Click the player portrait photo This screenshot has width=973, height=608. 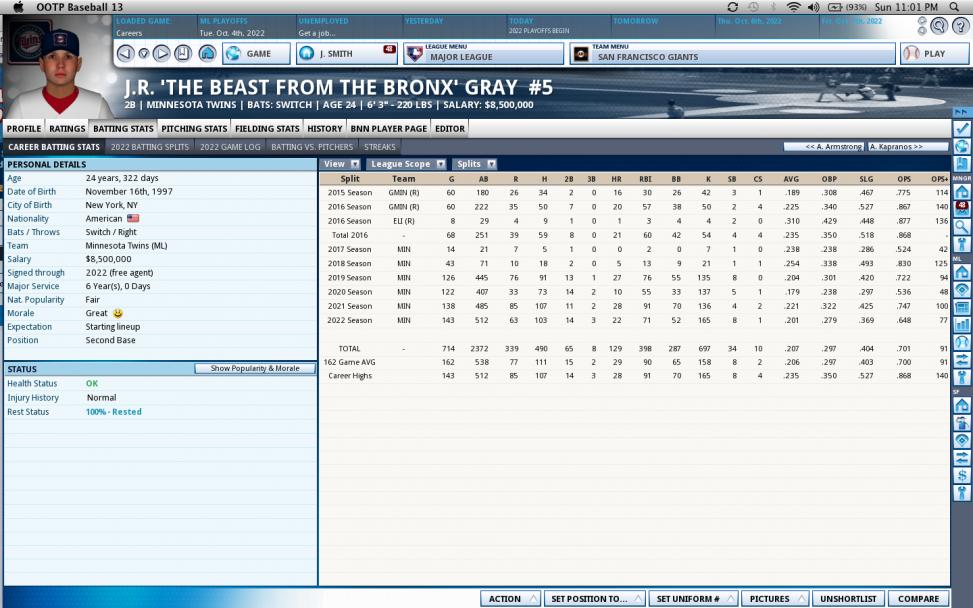(59, 69)
